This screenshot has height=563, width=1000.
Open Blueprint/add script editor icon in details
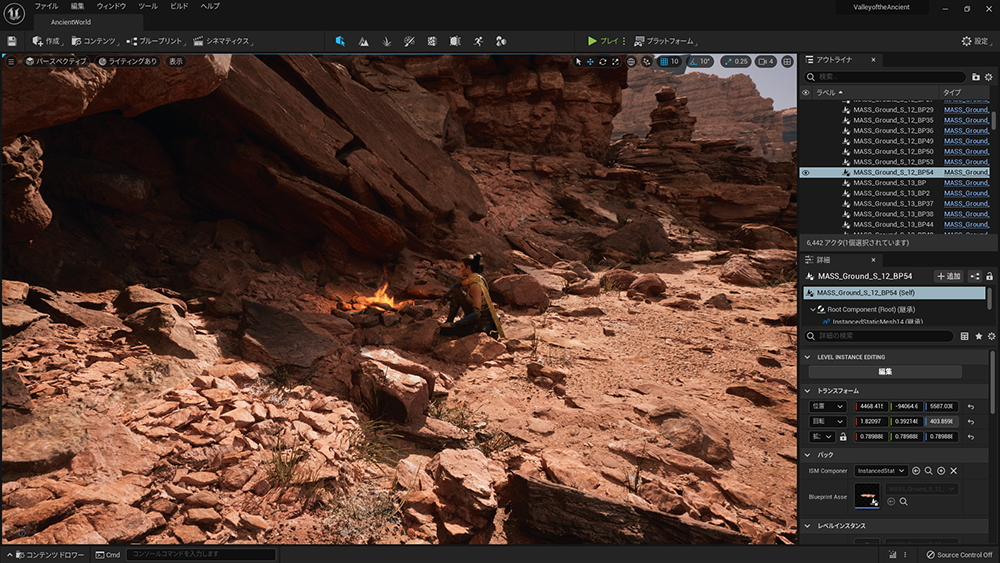click(x=974, y=276)
